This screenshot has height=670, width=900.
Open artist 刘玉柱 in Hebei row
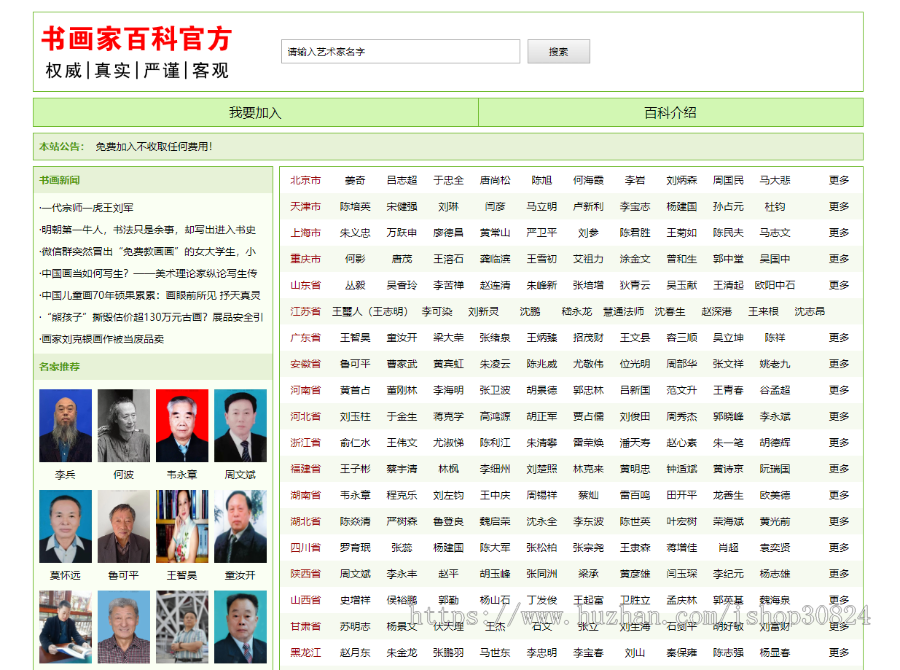[x=355, y=416]
